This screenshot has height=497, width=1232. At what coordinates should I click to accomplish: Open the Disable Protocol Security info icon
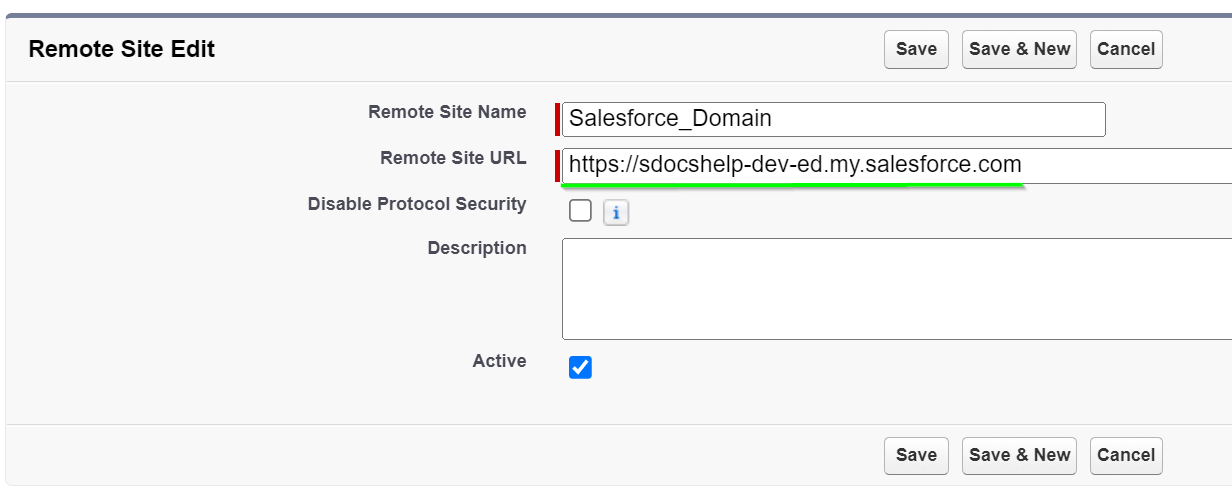tap(616, 212)
